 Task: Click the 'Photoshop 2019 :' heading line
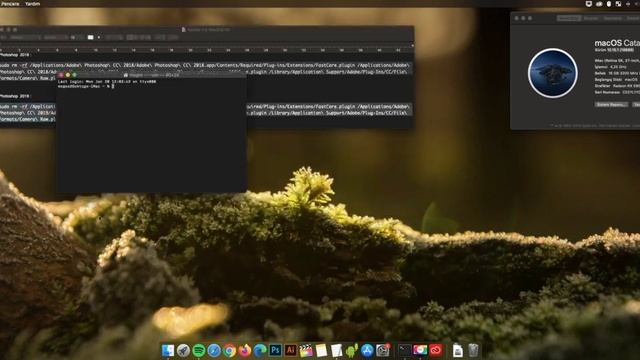click(15, 96)
